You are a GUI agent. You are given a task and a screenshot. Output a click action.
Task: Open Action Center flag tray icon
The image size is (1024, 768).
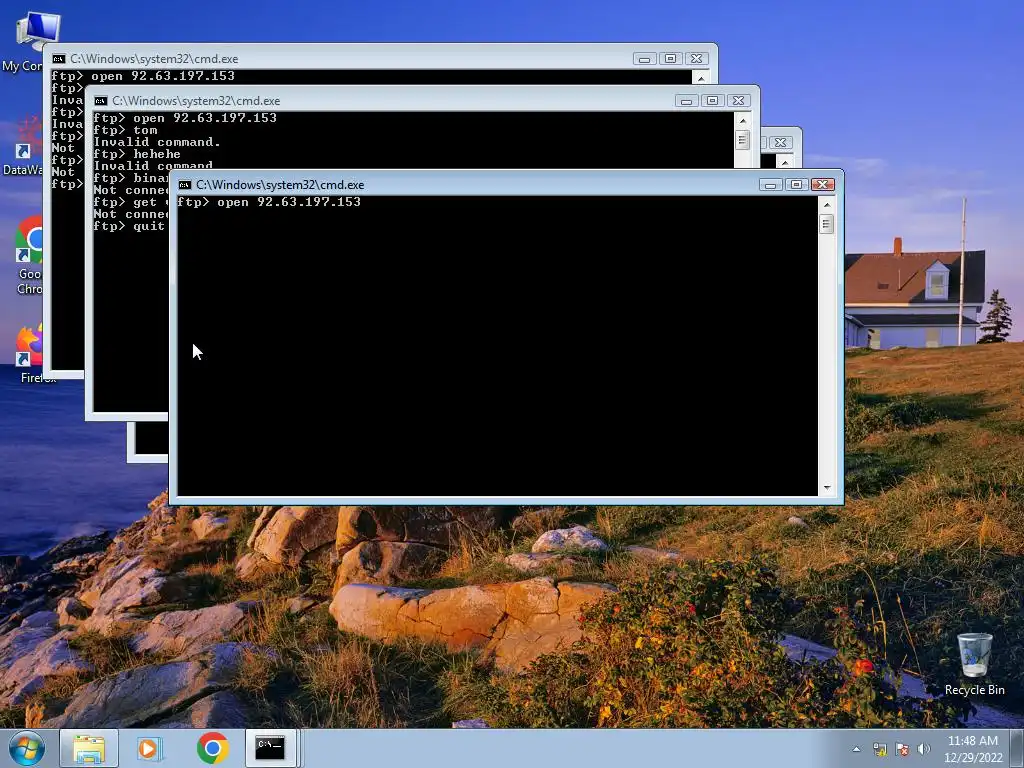pos(902,749)
